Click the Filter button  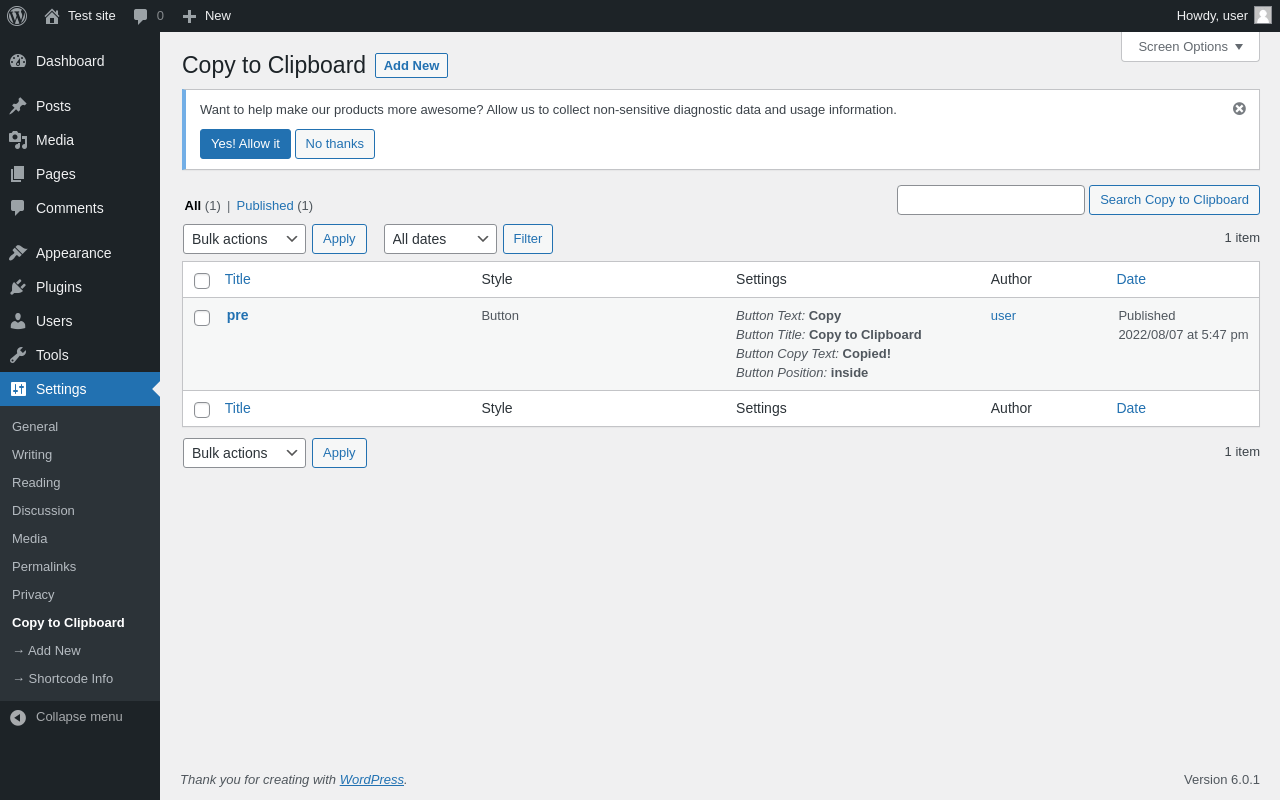pos(528,239)
